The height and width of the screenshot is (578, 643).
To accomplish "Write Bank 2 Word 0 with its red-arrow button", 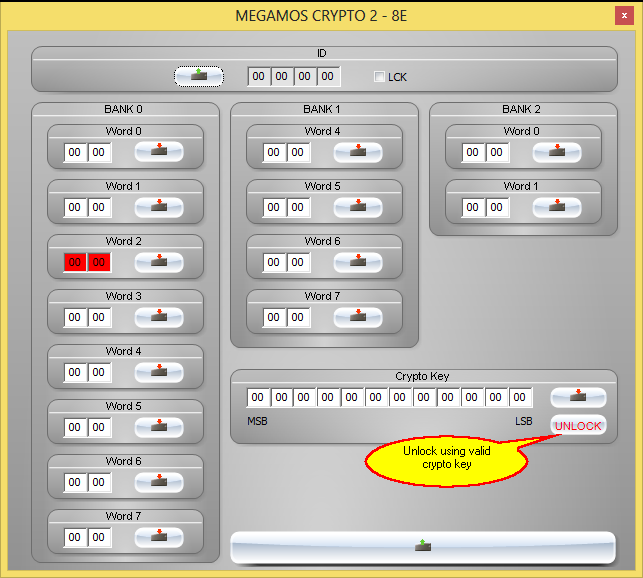I will 557,152.
